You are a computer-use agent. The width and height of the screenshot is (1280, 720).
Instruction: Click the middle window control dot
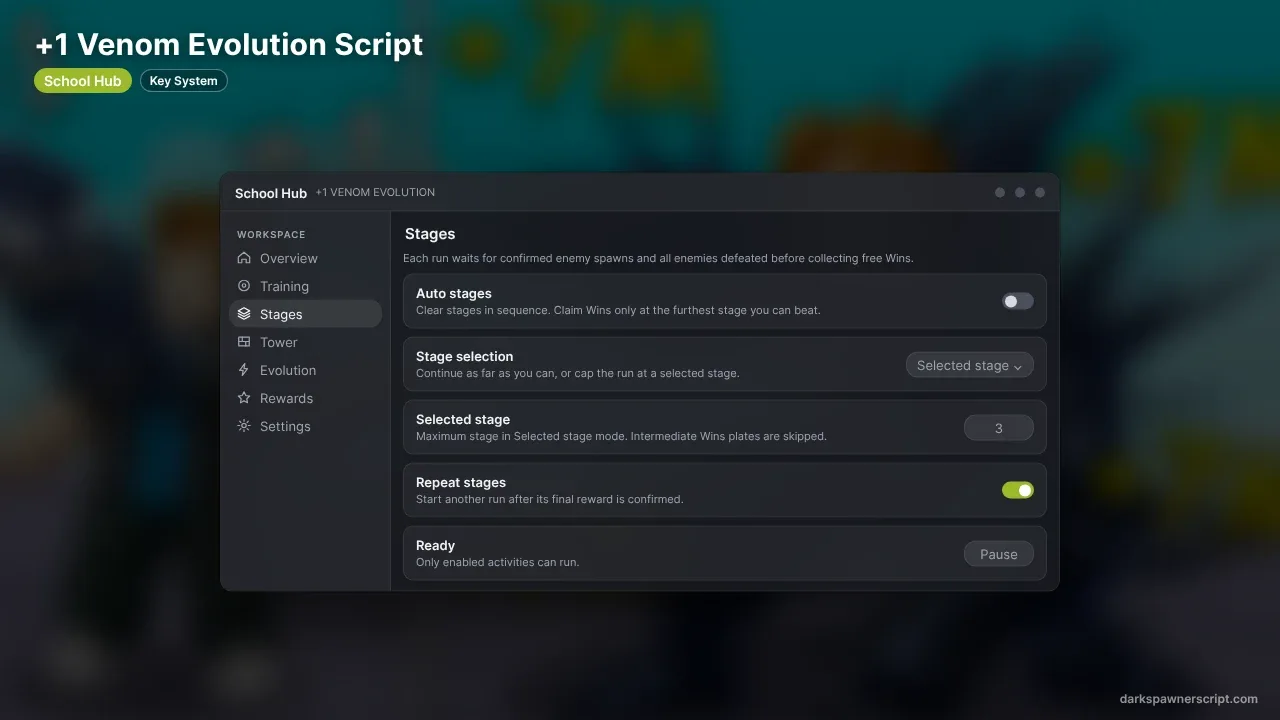[1020, 192]
